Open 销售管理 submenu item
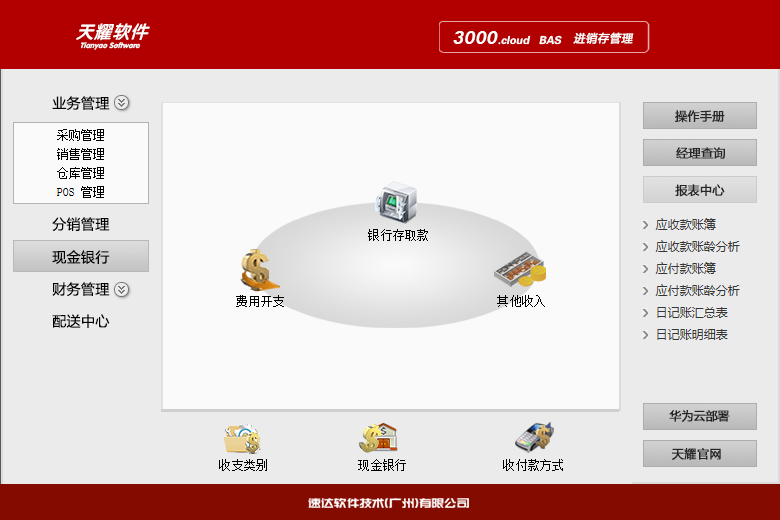Image resolution: width=780 pixels, height=520 pixels. (81, 154)
